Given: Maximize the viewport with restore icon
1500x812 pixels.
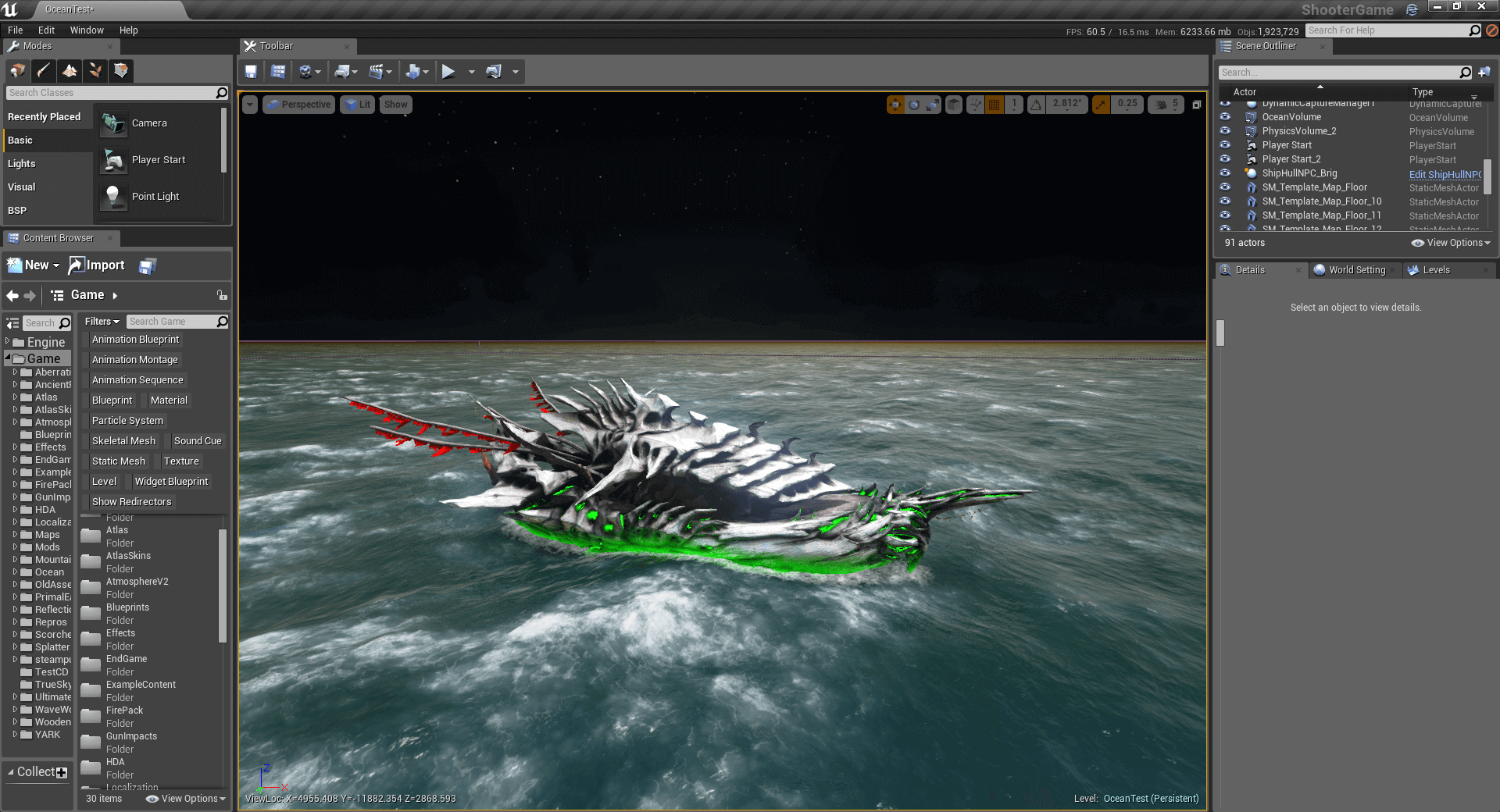Looking at the screenshot, I should pos(1196,105).
